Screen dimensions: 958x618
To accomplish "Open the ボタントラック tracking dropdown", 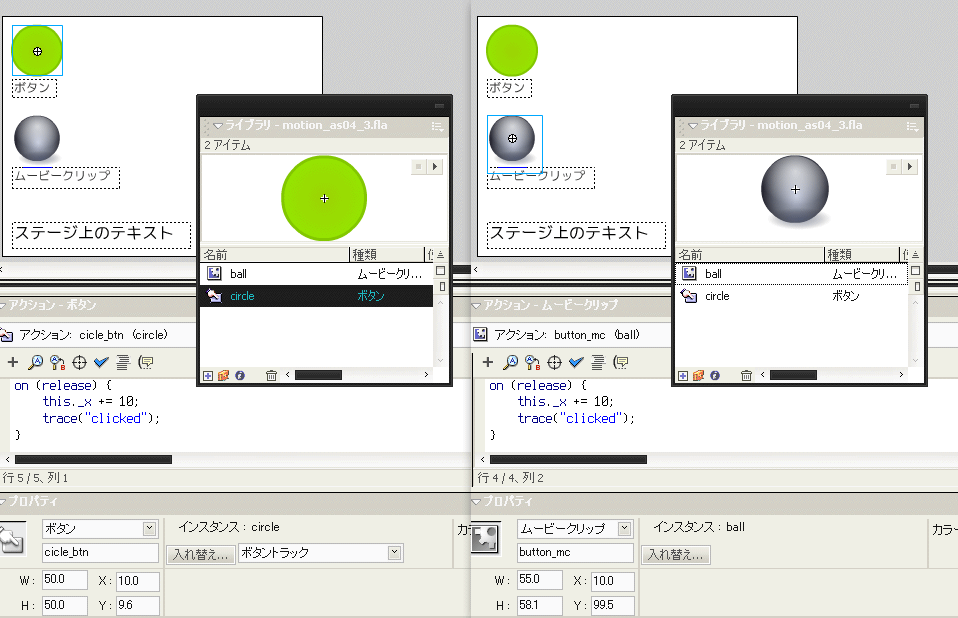I will click(x=320, y=552).
